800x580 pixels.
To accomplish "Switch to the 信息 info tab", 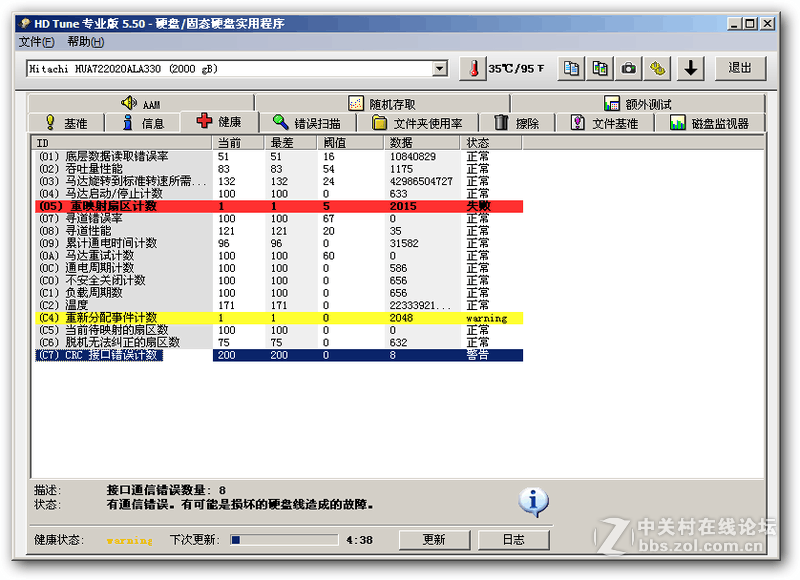I will (143, 123).
